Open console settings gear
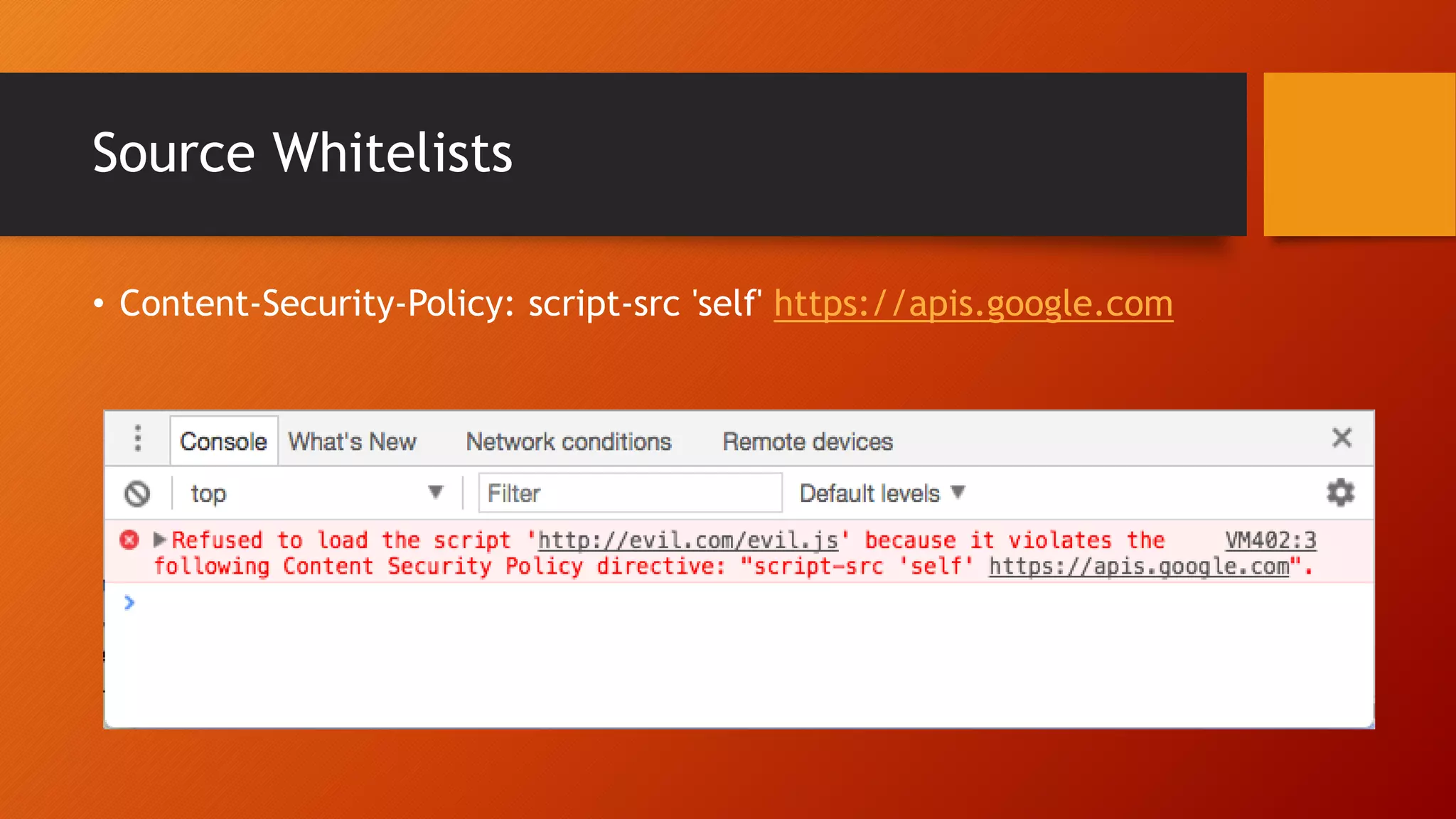This screenshot has height=819, width=1456. point(1340,493)
